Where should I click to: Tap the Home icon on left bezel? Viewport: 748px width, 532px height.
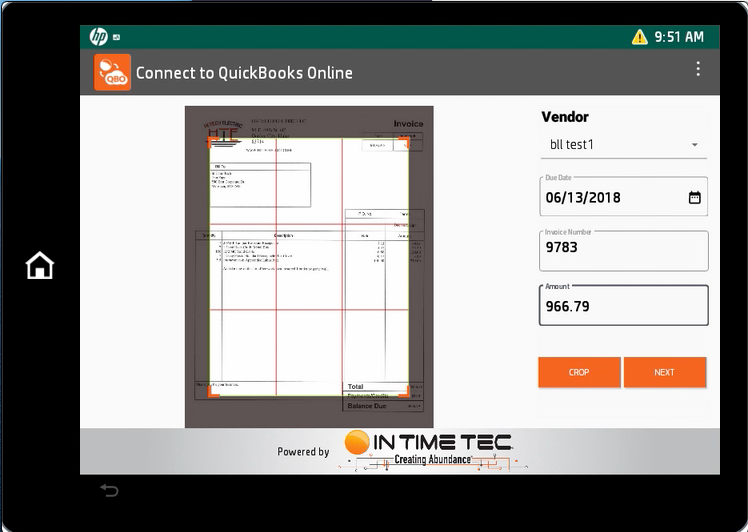click(x=40, y=265)
